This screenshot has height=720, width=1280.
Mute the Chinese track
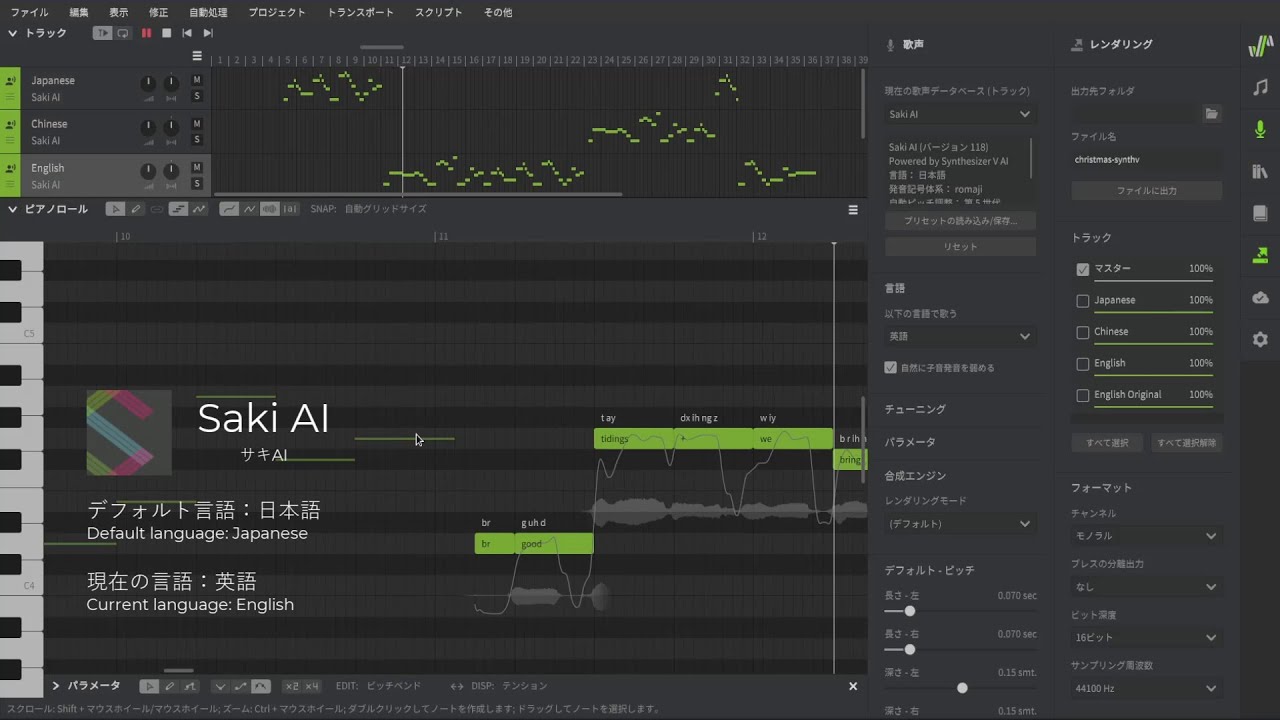(197, 124)
